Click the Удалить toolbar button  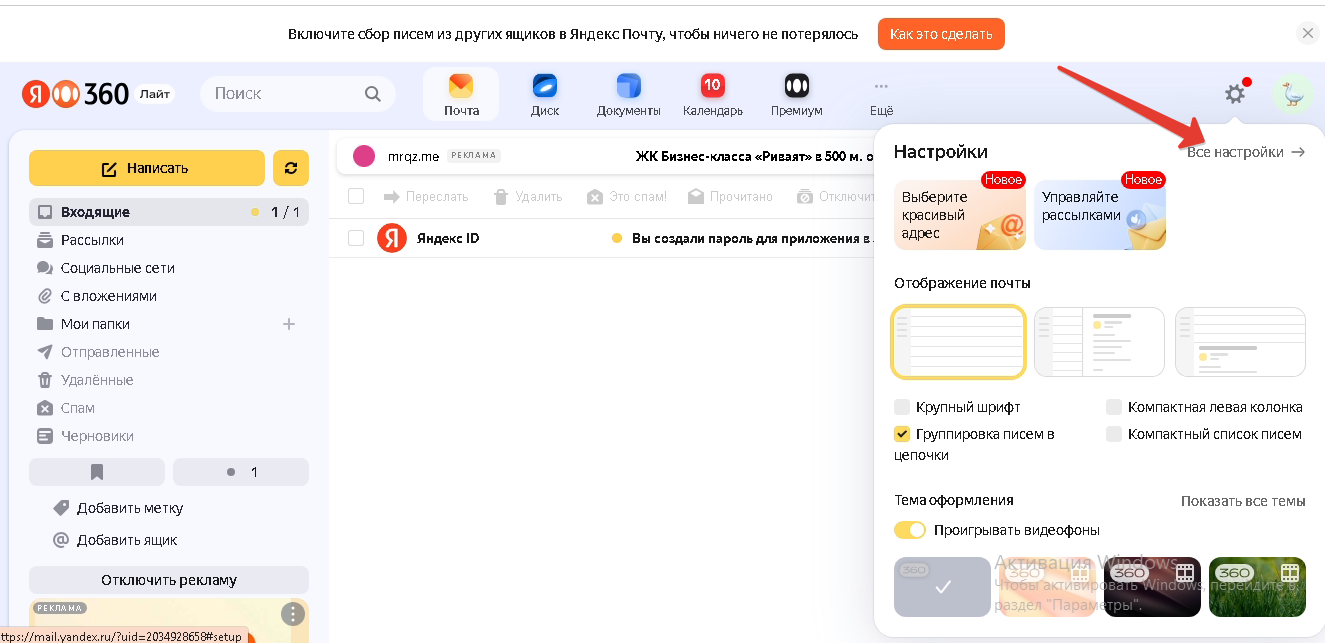tap(528, 197)
